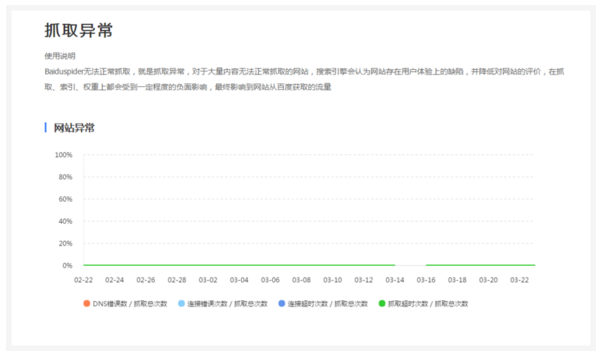Toggle the green 抓取超时次数 legend dot

pos(382,303)
